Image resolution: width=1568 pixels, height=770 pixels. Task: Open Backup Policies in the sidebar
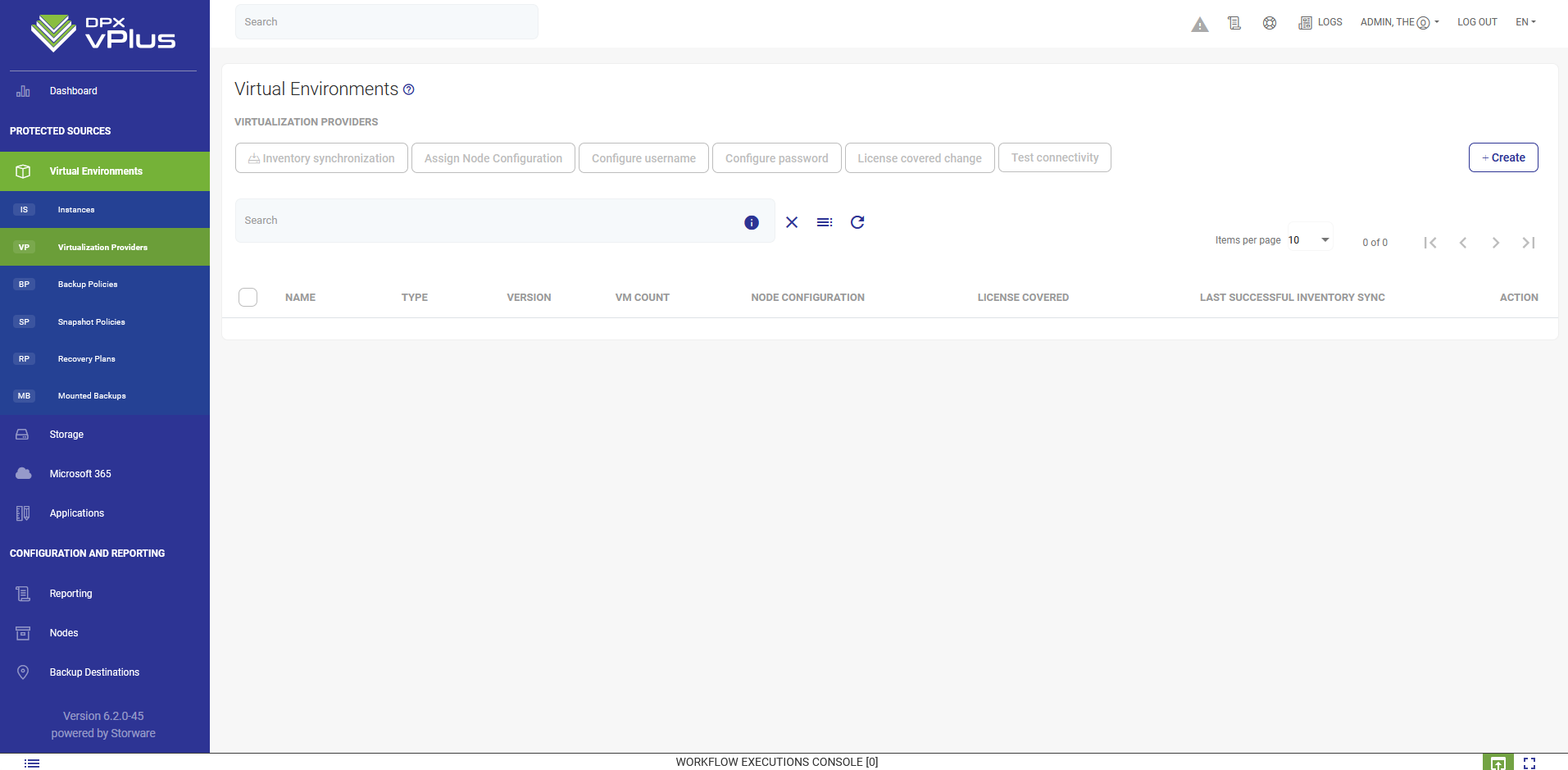coord(88,285)
